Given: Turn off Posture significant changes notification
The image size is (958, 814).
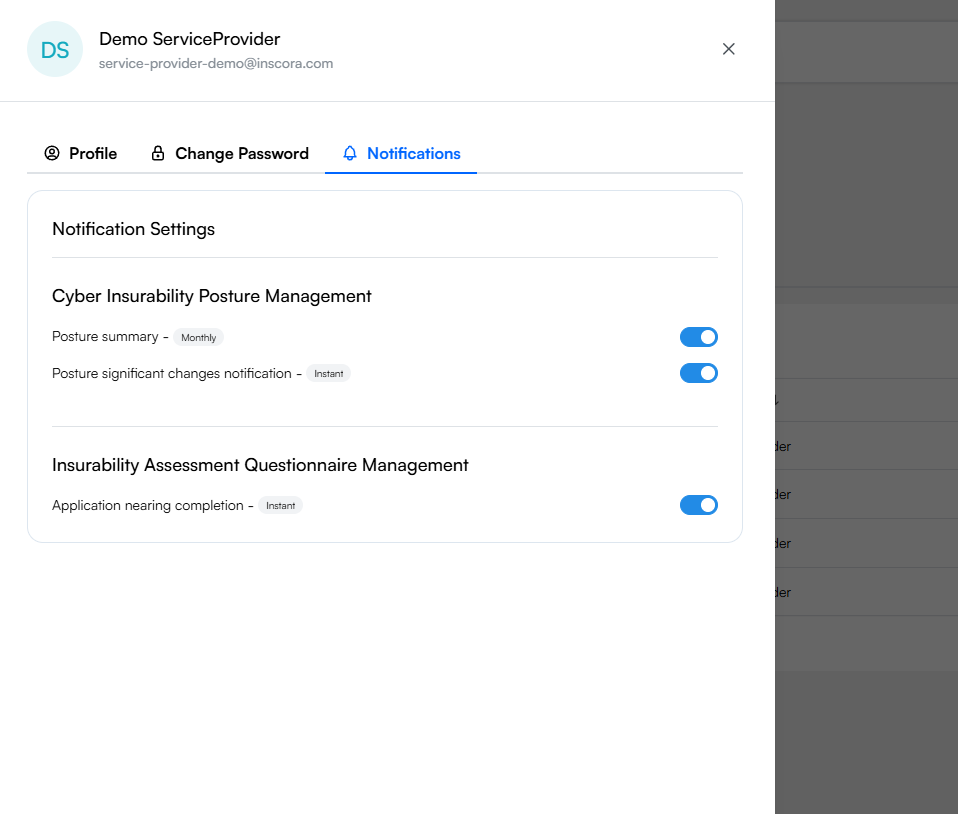Looking at the screenshot, I should click(x=699, y=373).
